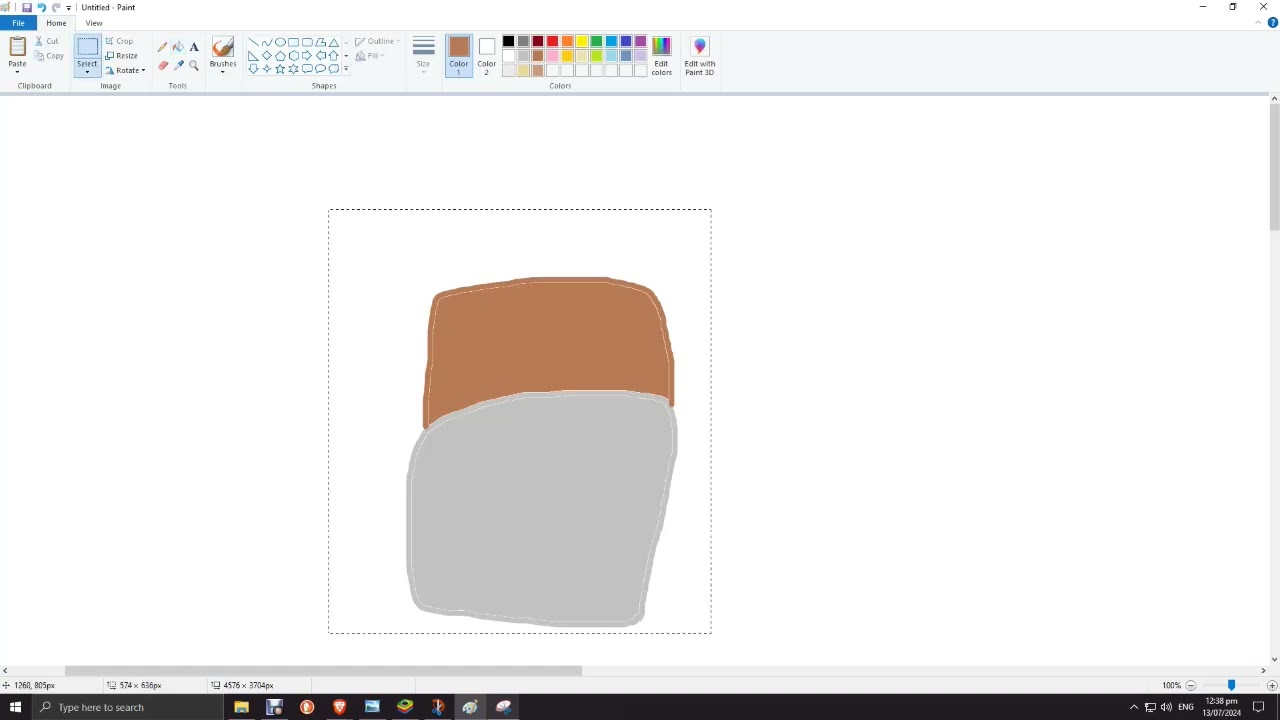Open the notification center icon
This screenshot has height=720, width=1280.
pos(1259,707)
